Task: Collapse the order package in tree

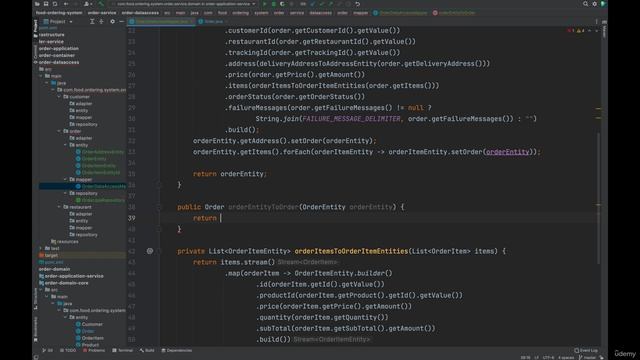Action: tap(59, 131)
